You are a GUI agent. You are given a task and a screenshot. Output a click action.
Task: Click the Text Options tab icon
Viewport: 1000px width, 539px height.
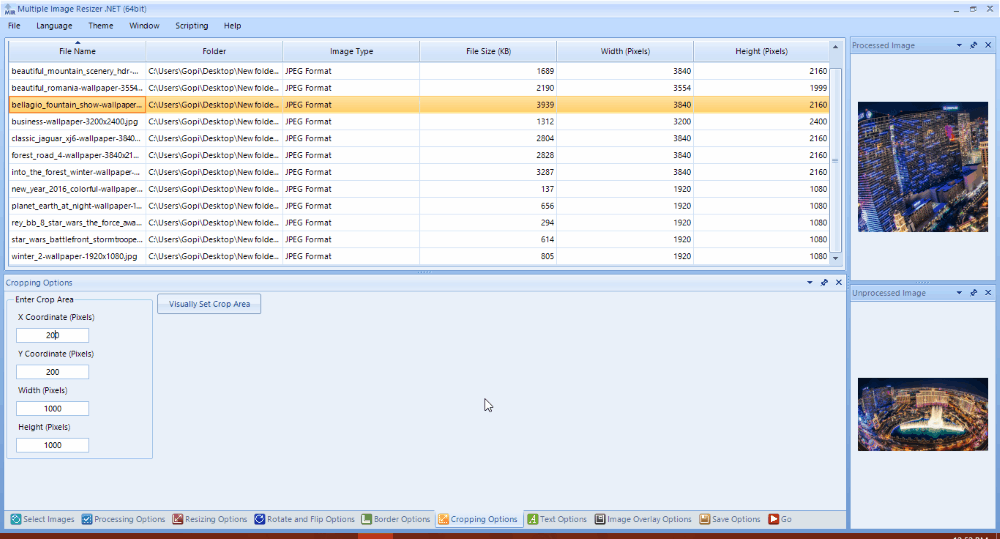point(533,519)
